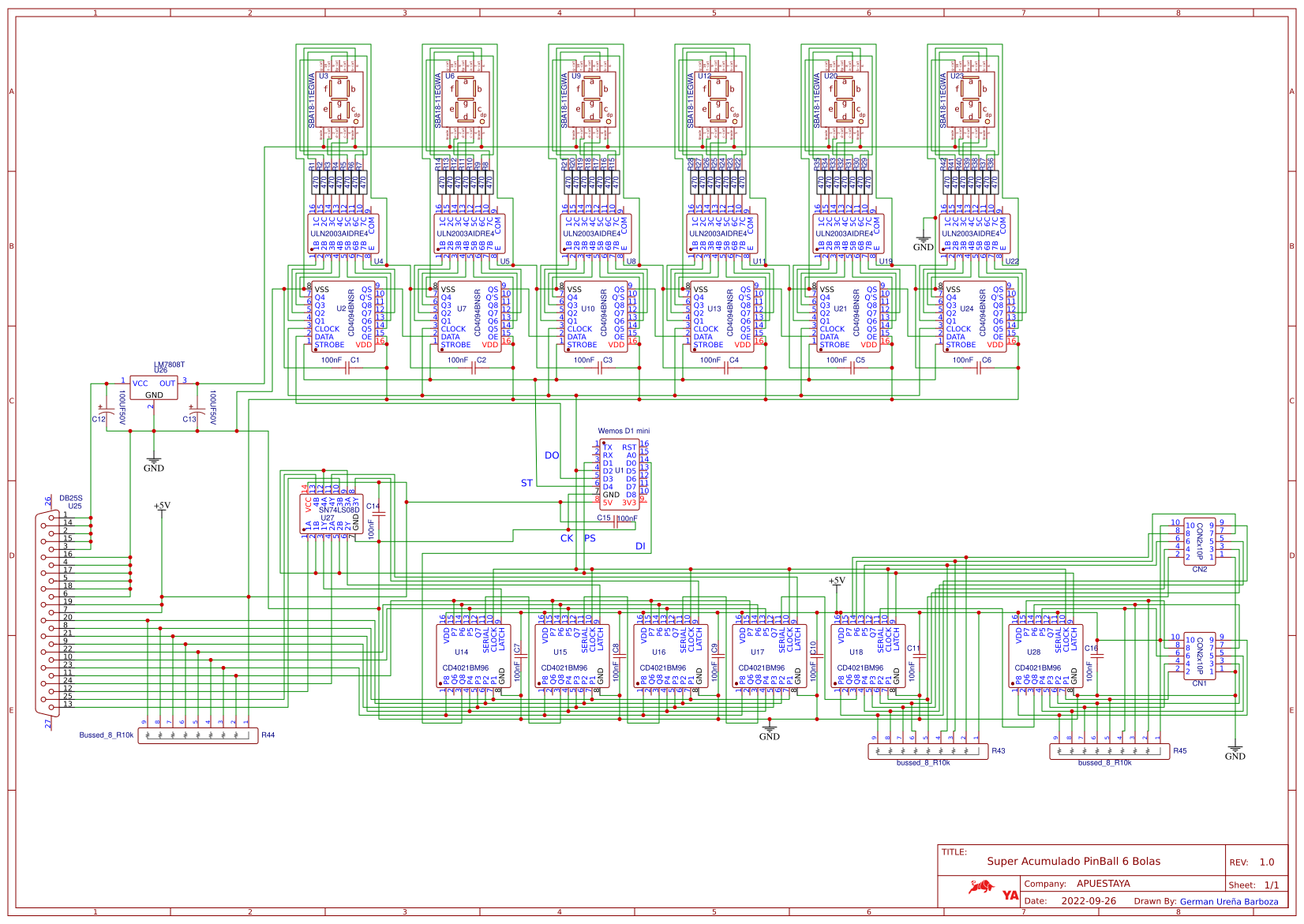Click the CD4021BM96 chip U18

click(870, 656)
